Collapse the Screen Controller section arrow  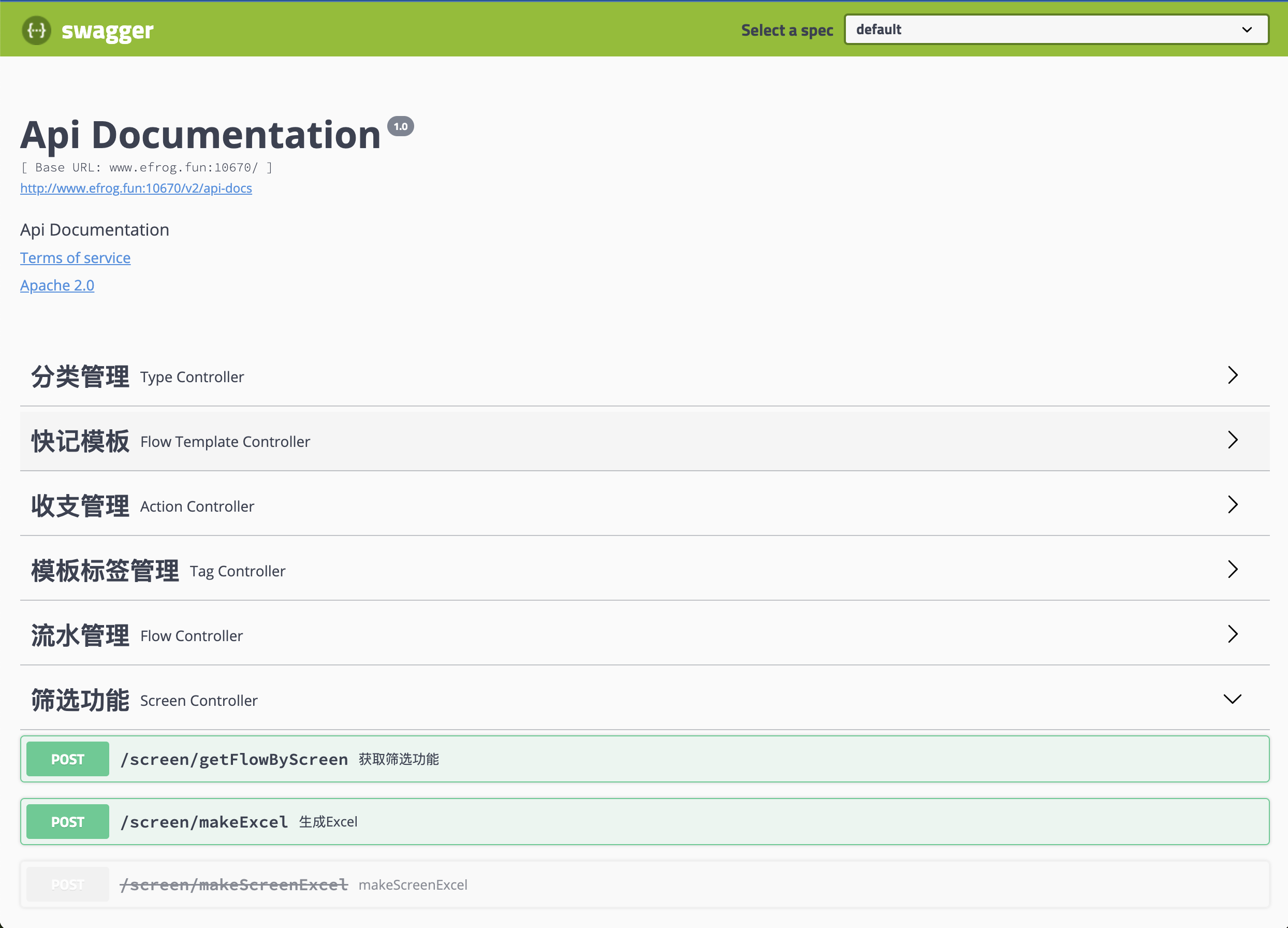click(x=1232, y=699)
